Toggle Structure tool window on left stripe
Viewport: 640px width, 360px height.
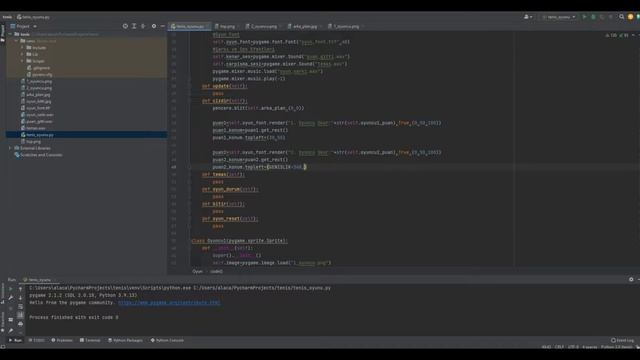point(2,293)
